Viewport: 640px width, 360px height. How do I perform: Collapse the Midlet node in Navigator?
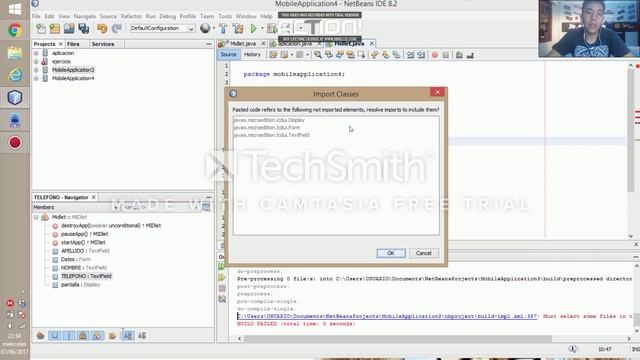pos(36,217)
